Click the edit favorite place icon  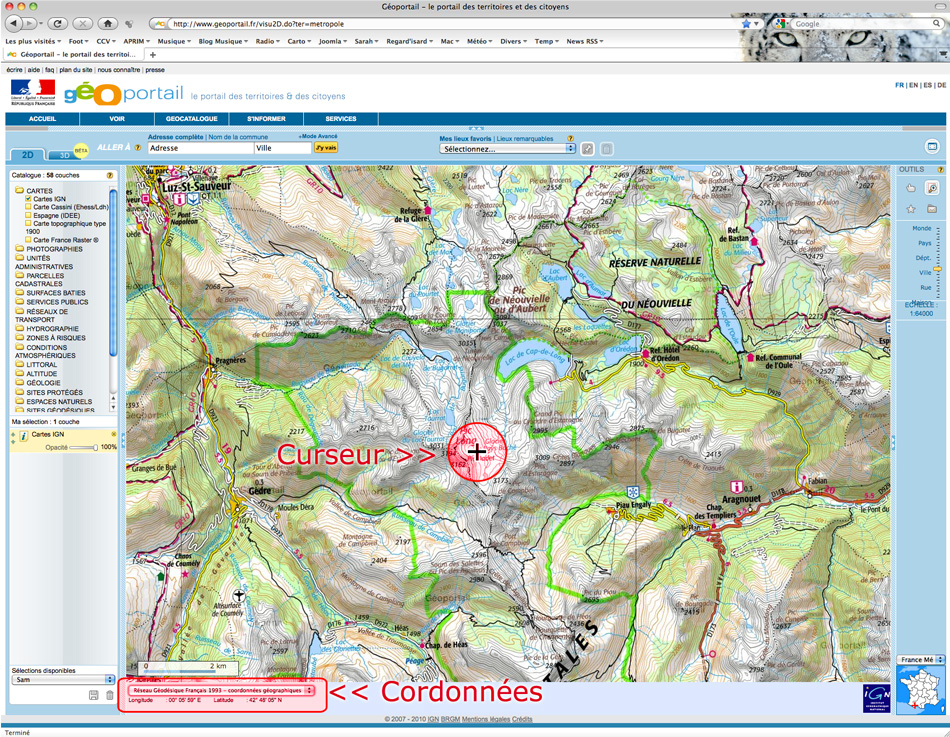coord(587,149)
